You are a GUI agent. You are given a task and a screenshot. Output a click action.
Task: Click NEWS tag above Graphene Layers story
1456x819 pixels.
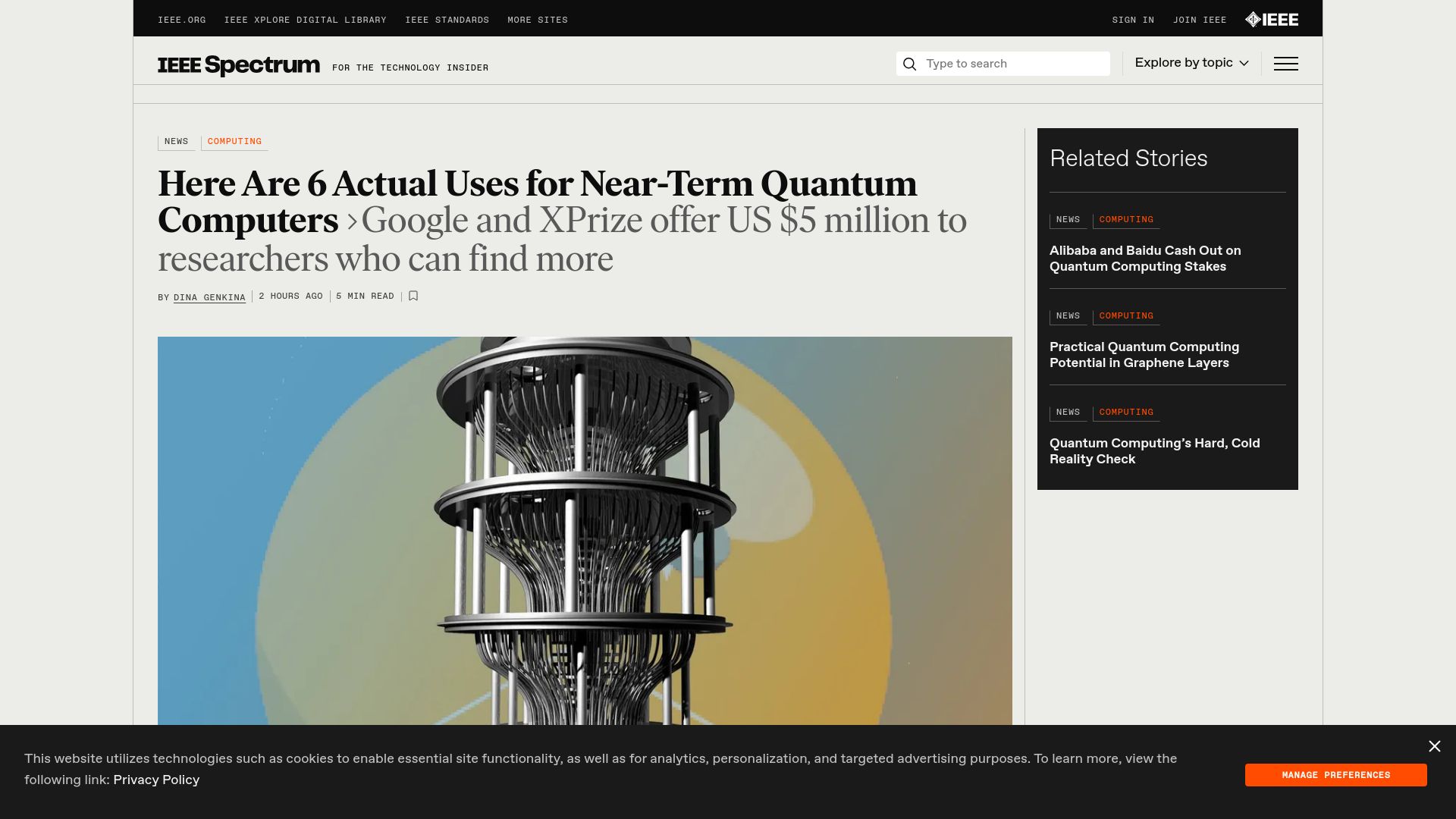tap(1068, 316)
